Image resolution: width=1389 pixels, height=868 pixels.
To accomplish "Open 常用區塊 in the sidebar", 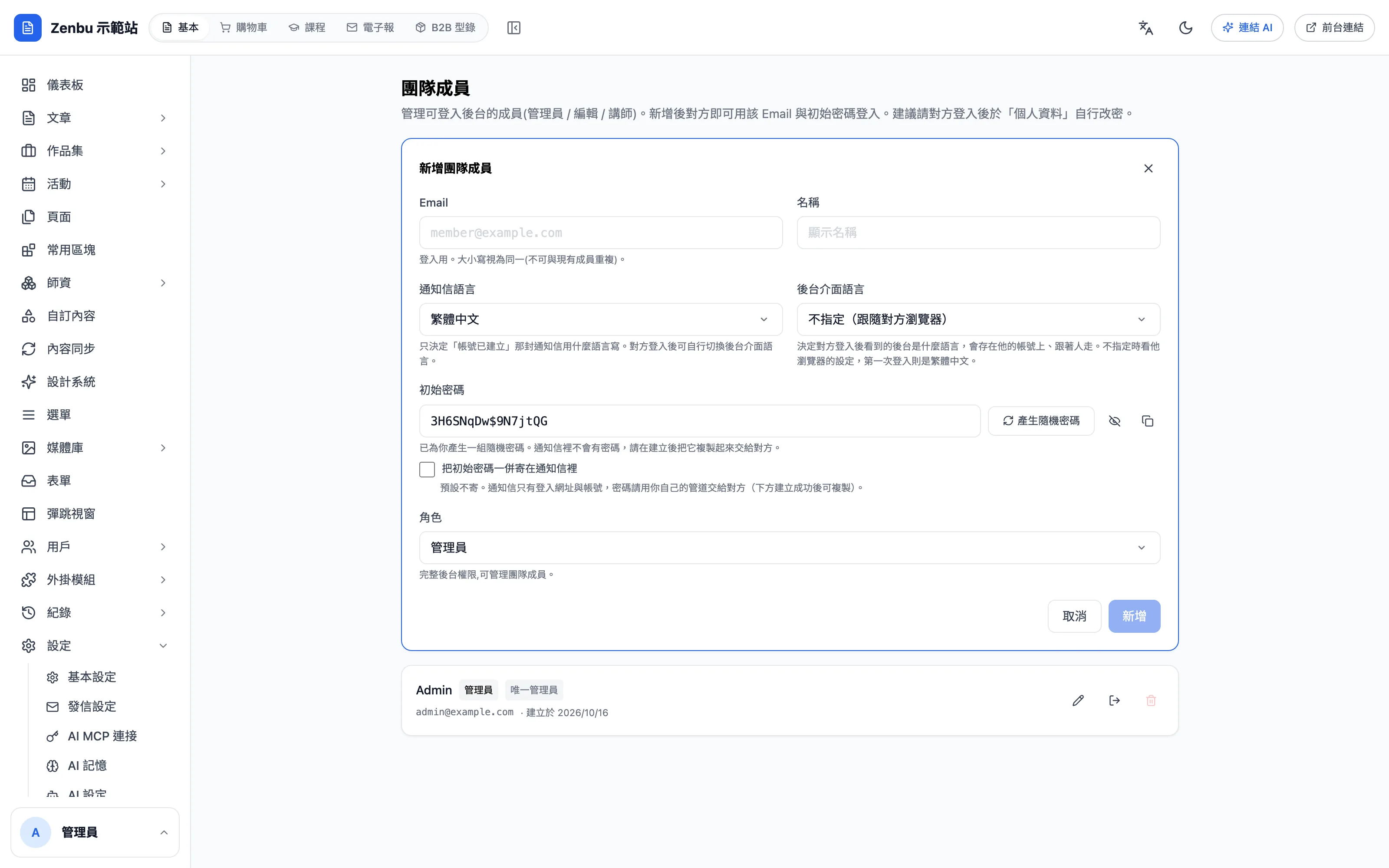I will coord(95,250).
